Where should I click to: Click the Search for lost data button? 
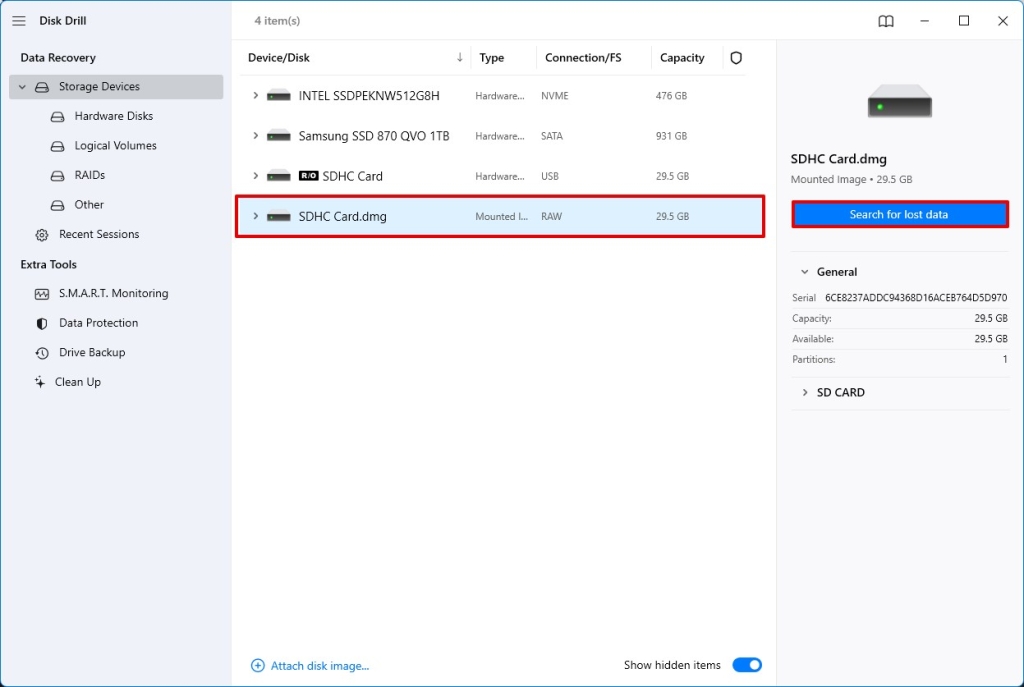click(899, 213)
